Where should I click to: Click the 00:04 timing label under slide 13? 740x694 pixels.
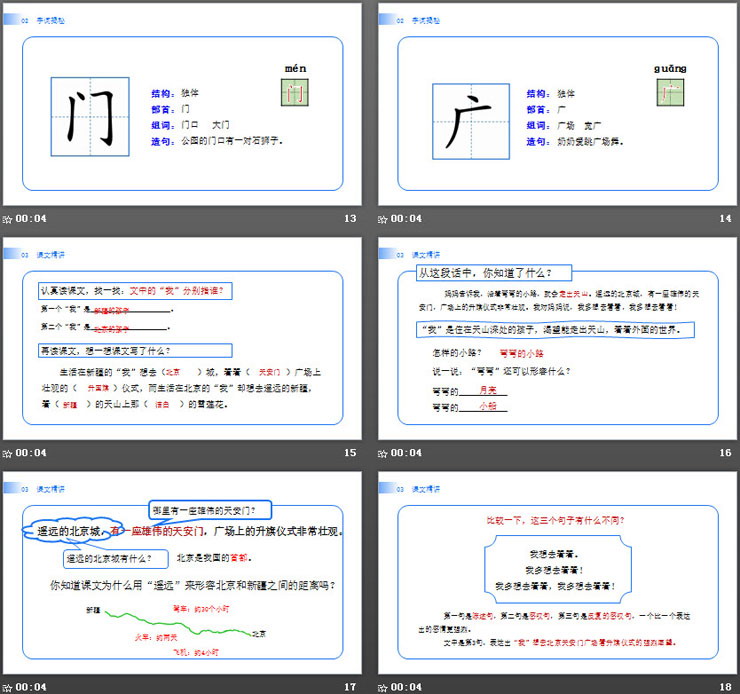tap(31, 219)
